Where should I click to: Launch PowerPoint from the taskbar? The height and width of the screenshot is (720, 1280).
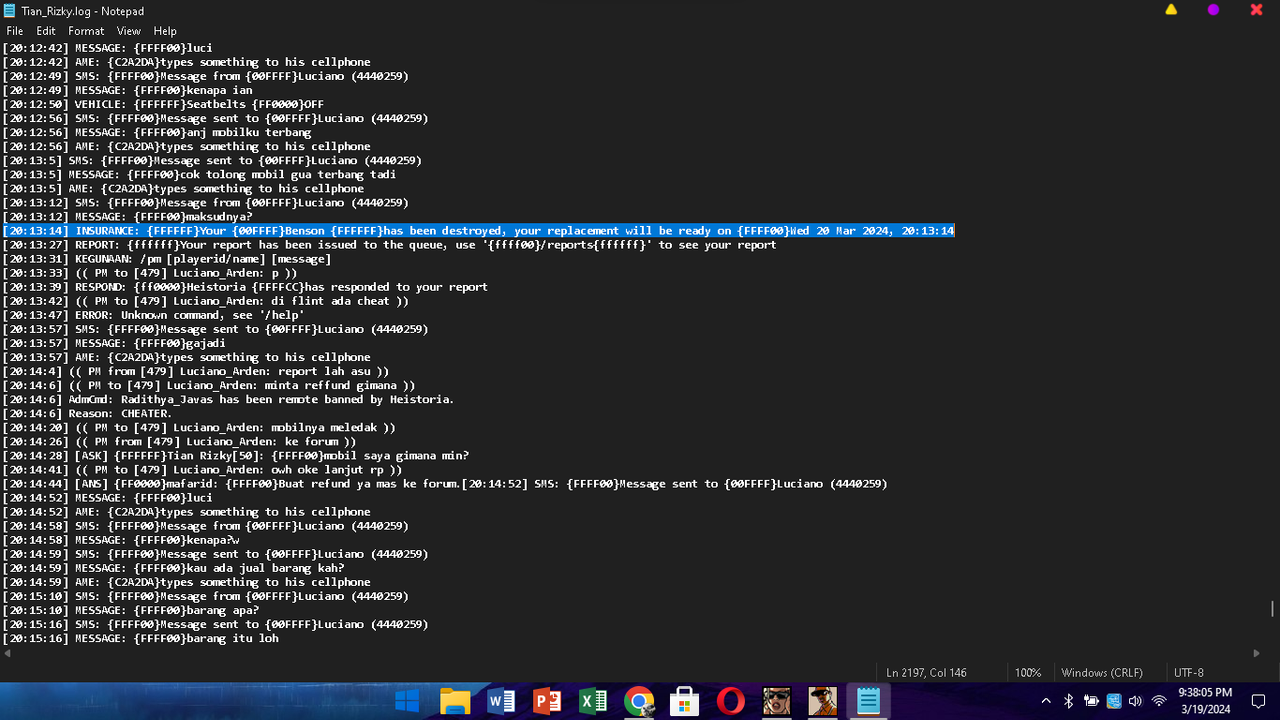pos(547,701)
